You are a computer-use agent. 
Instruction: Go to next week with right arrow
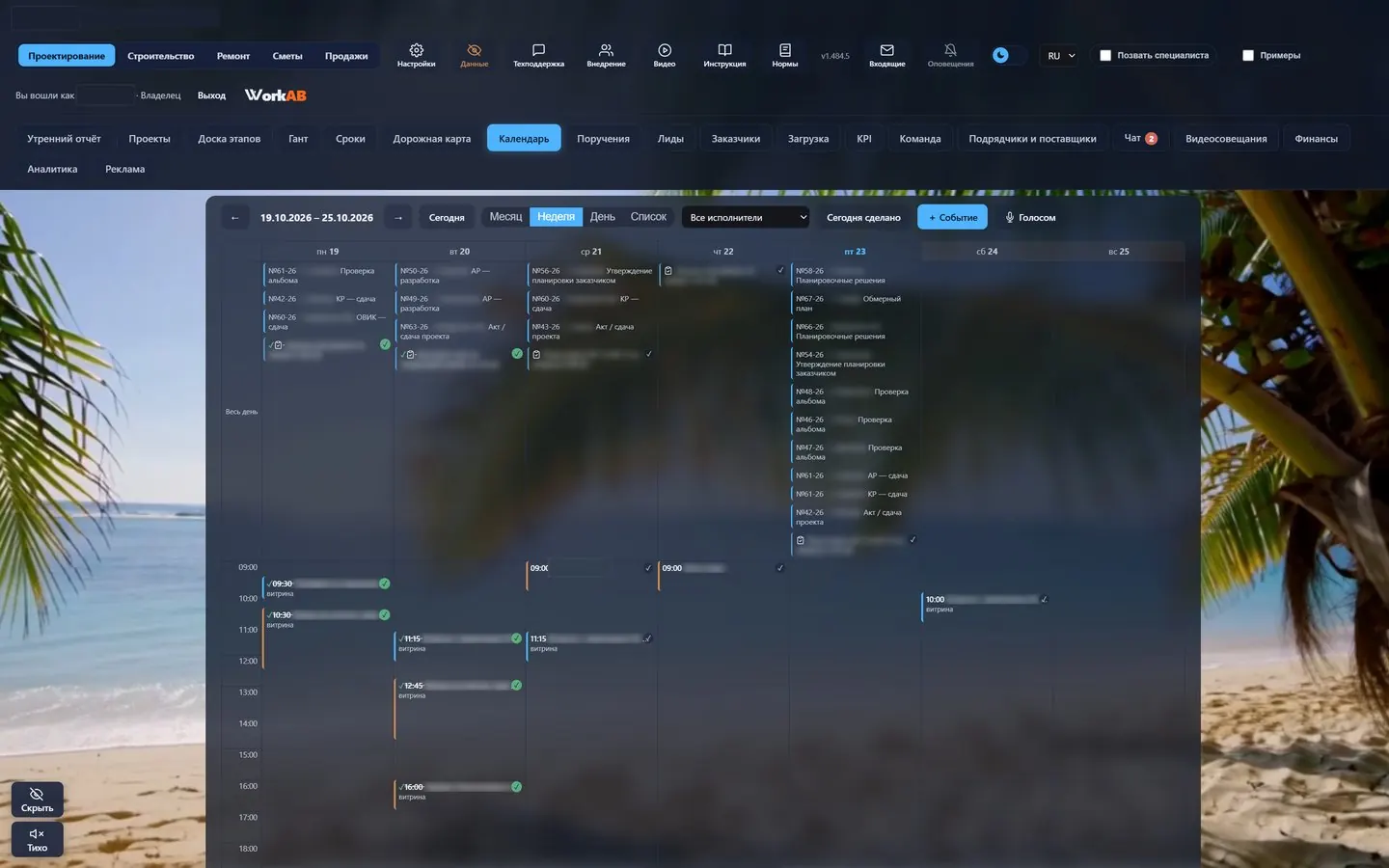[x=398, y=218]
